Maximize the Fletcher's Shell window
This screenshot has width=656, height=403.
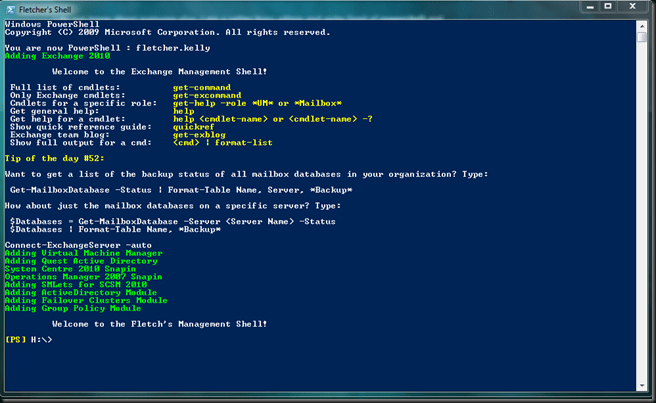coord(606,7)
